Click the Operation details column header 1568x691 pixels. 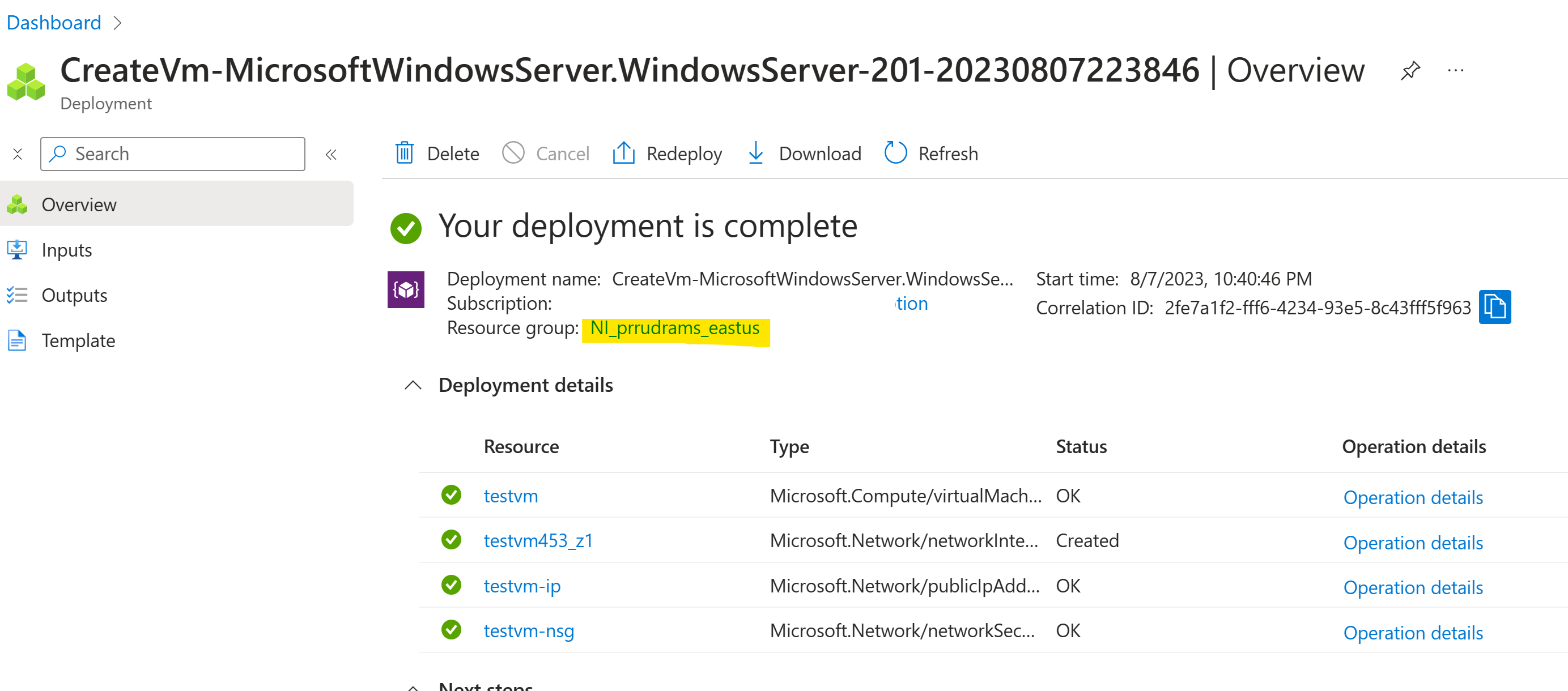click(x=1413, y=446)
